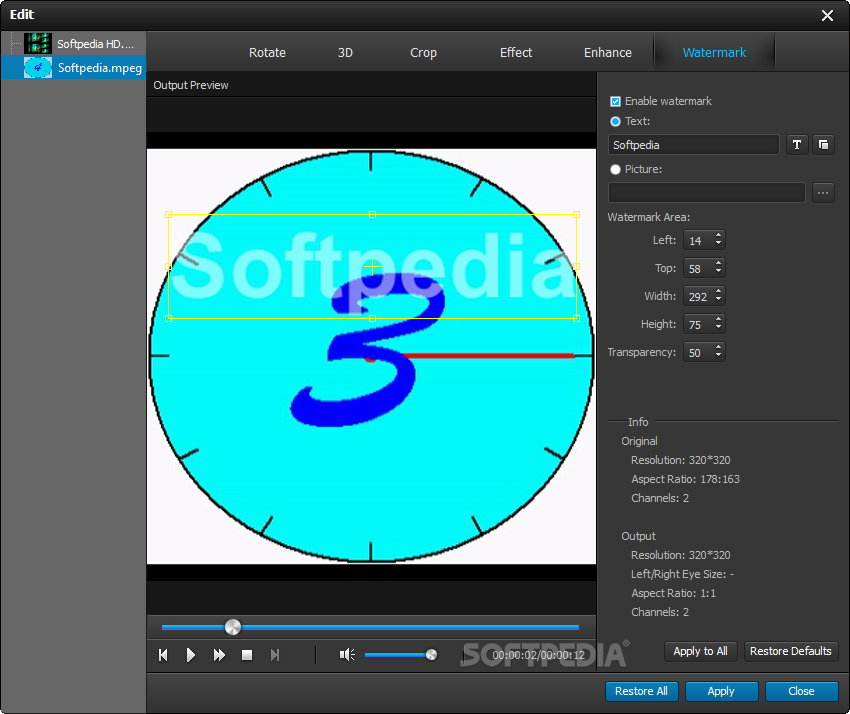The height and width of the screenshot is (714, 850).
Task: Select the Watermark tab
Action: click(714, 53)
